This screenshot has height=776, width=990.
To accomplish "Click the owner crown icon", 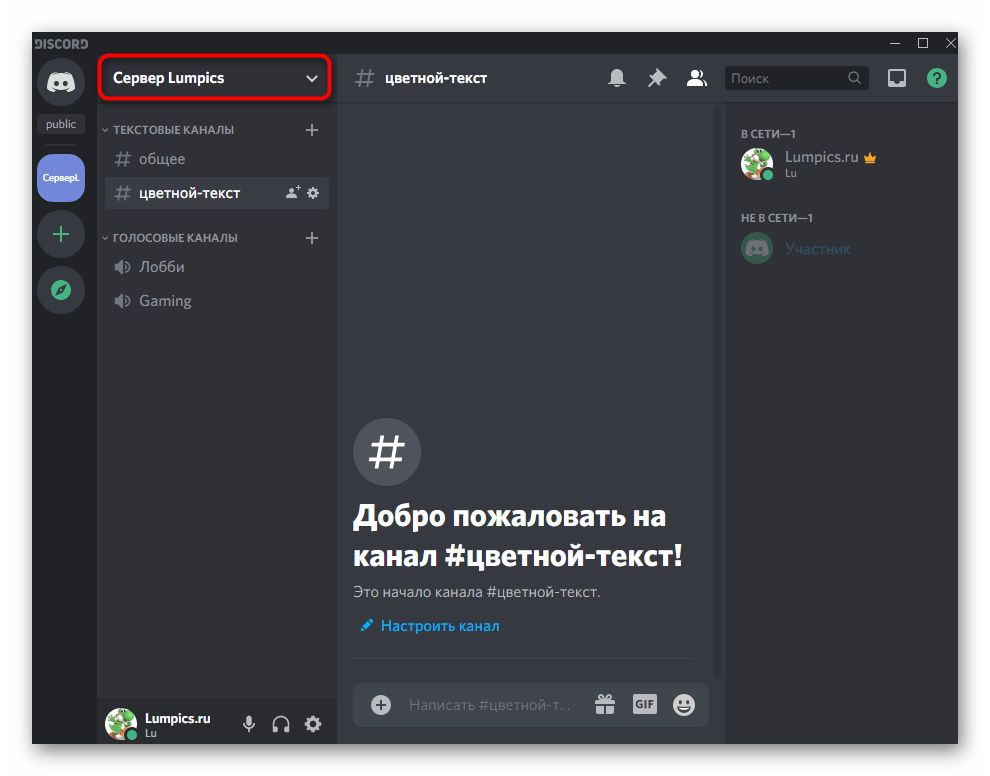I will coord(870,158).
